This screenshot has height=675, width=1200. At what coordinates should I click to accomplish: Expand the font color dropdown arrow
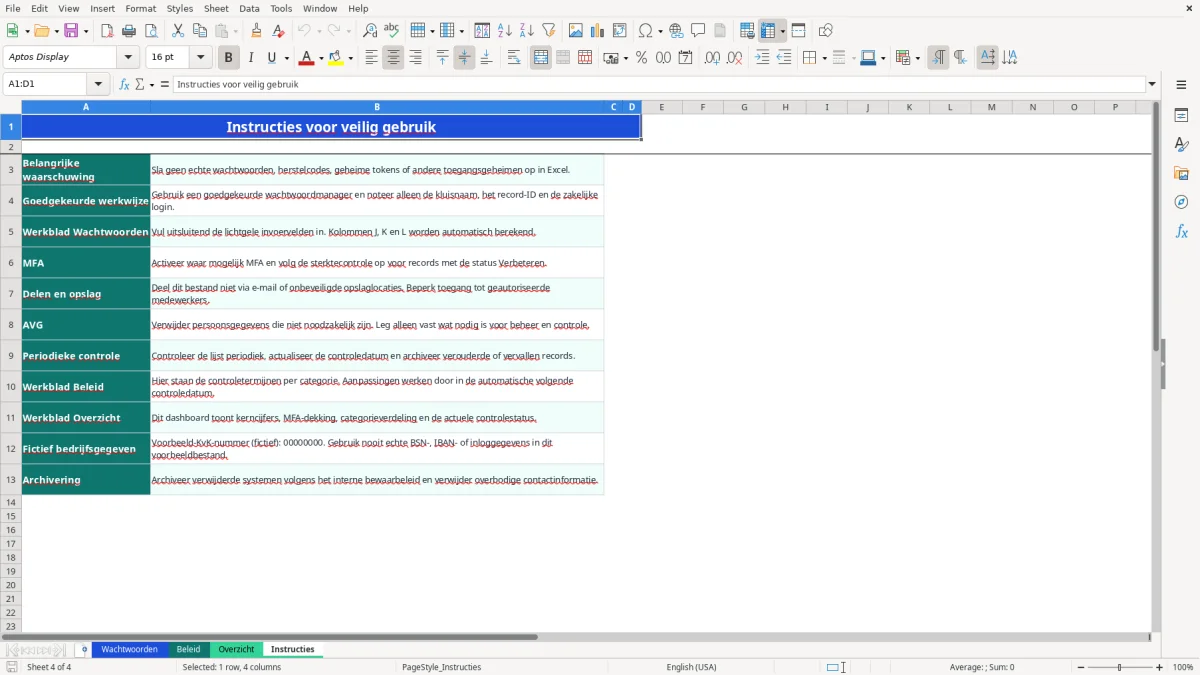[x=321, y=58]
